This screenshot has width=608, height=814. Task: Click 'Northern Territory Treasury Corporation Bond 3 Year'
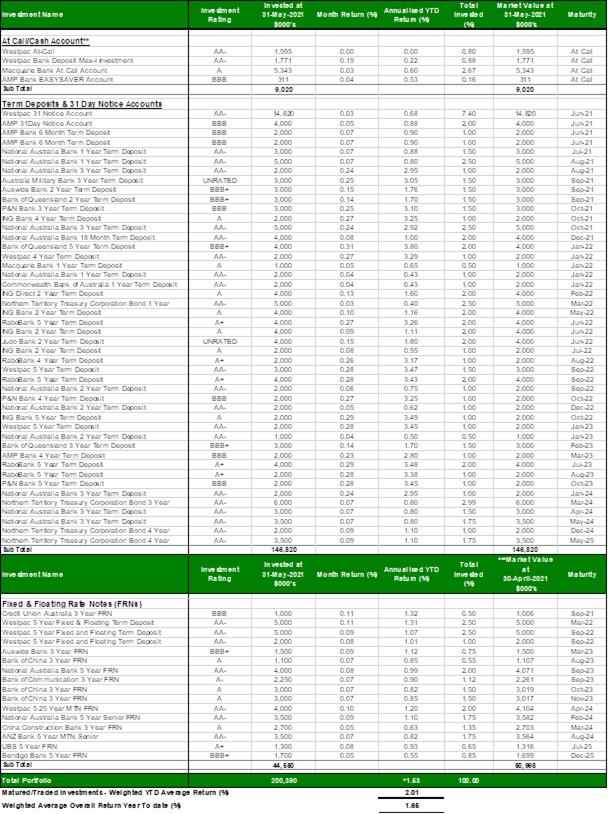[86, 503]
